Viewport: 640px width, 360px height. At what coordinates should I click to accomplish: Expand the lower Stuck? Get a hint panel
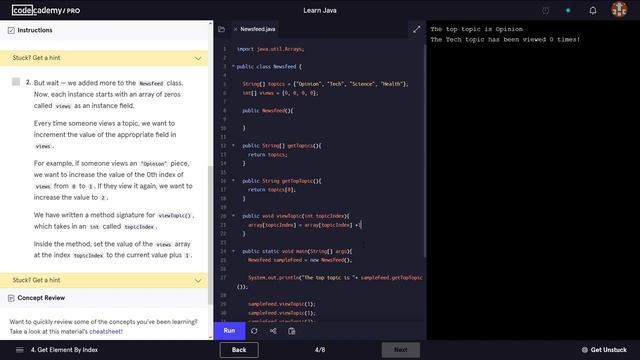click(x=104, y=280)
